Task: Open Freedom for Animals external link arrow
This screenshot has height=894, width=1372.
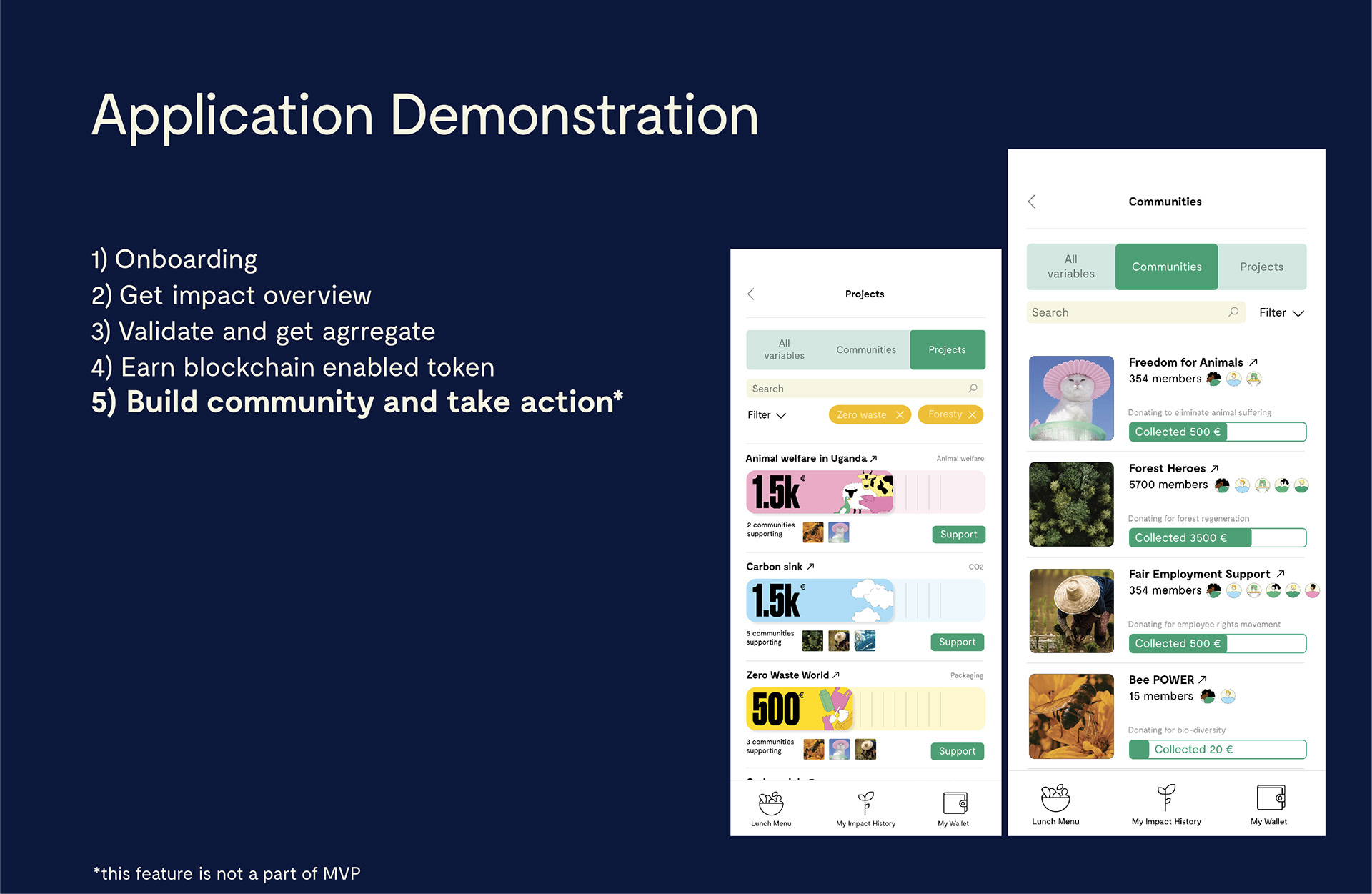Action: click(1253, 362)
